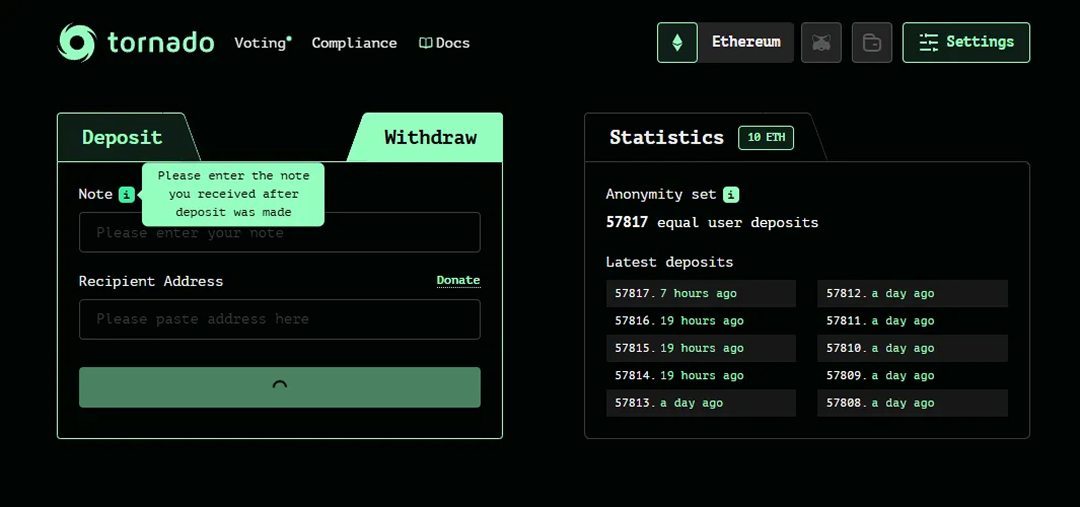
Task: Select deposit 57817 from latest deposits
Action: (x=700, y=294)
